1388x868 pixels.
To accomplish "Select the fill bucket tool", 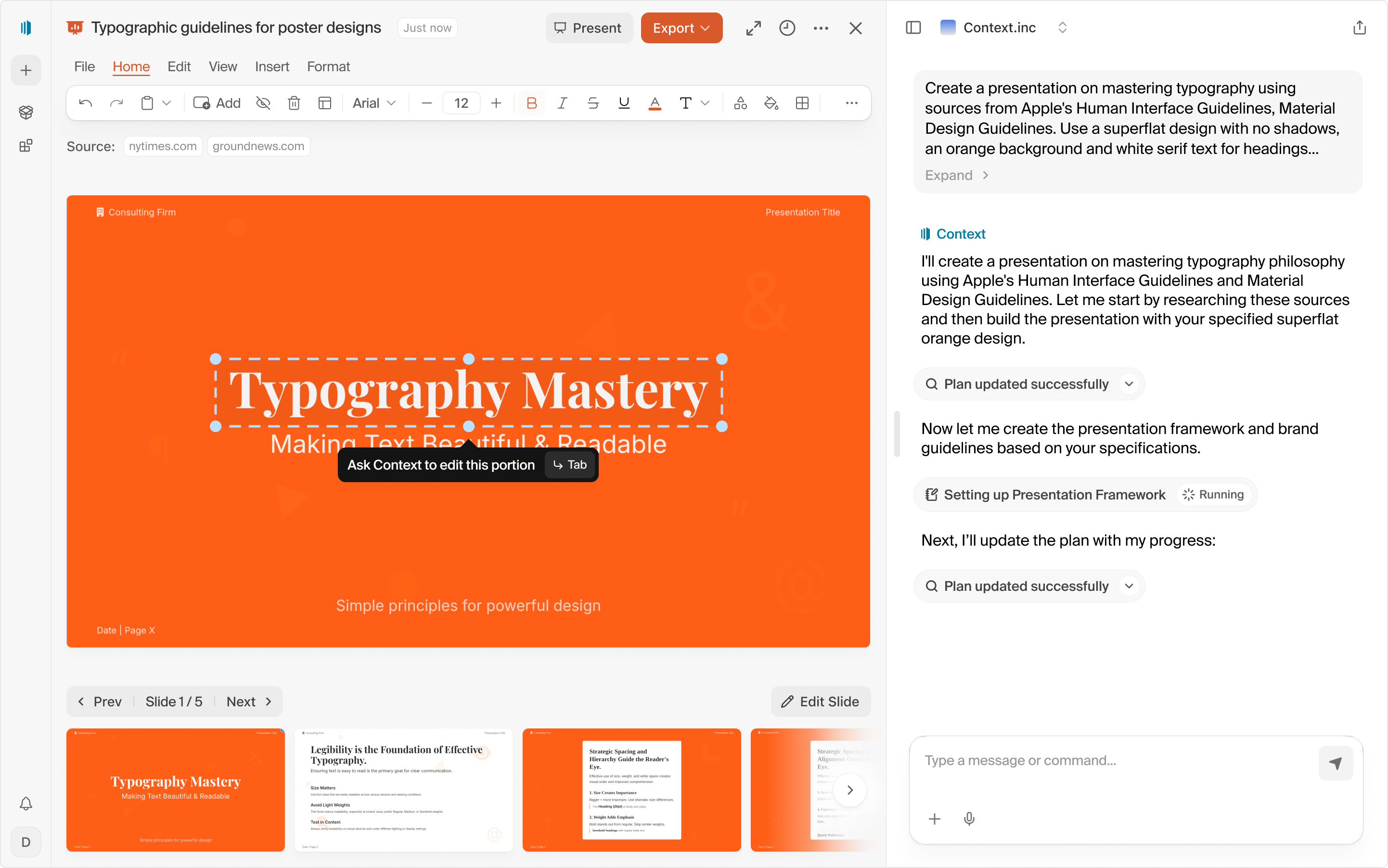I will (771, 103).
